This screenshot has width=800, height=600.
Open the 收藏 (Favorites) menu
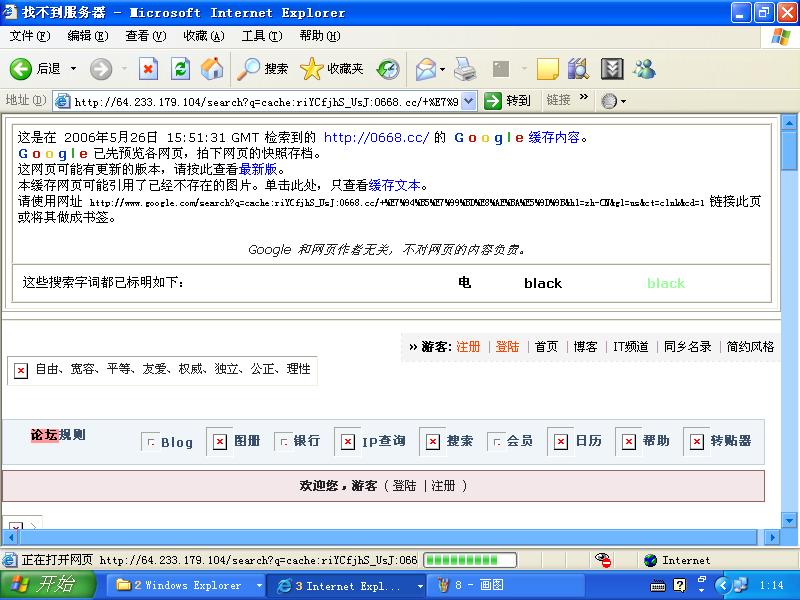point(203,36)
